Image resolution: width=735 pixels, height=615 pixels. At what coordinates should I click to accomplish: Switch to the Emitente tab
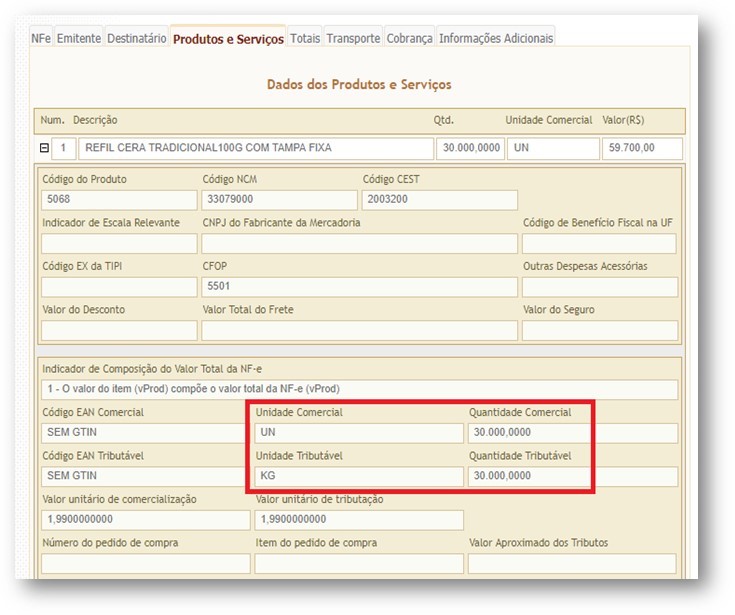79,38
